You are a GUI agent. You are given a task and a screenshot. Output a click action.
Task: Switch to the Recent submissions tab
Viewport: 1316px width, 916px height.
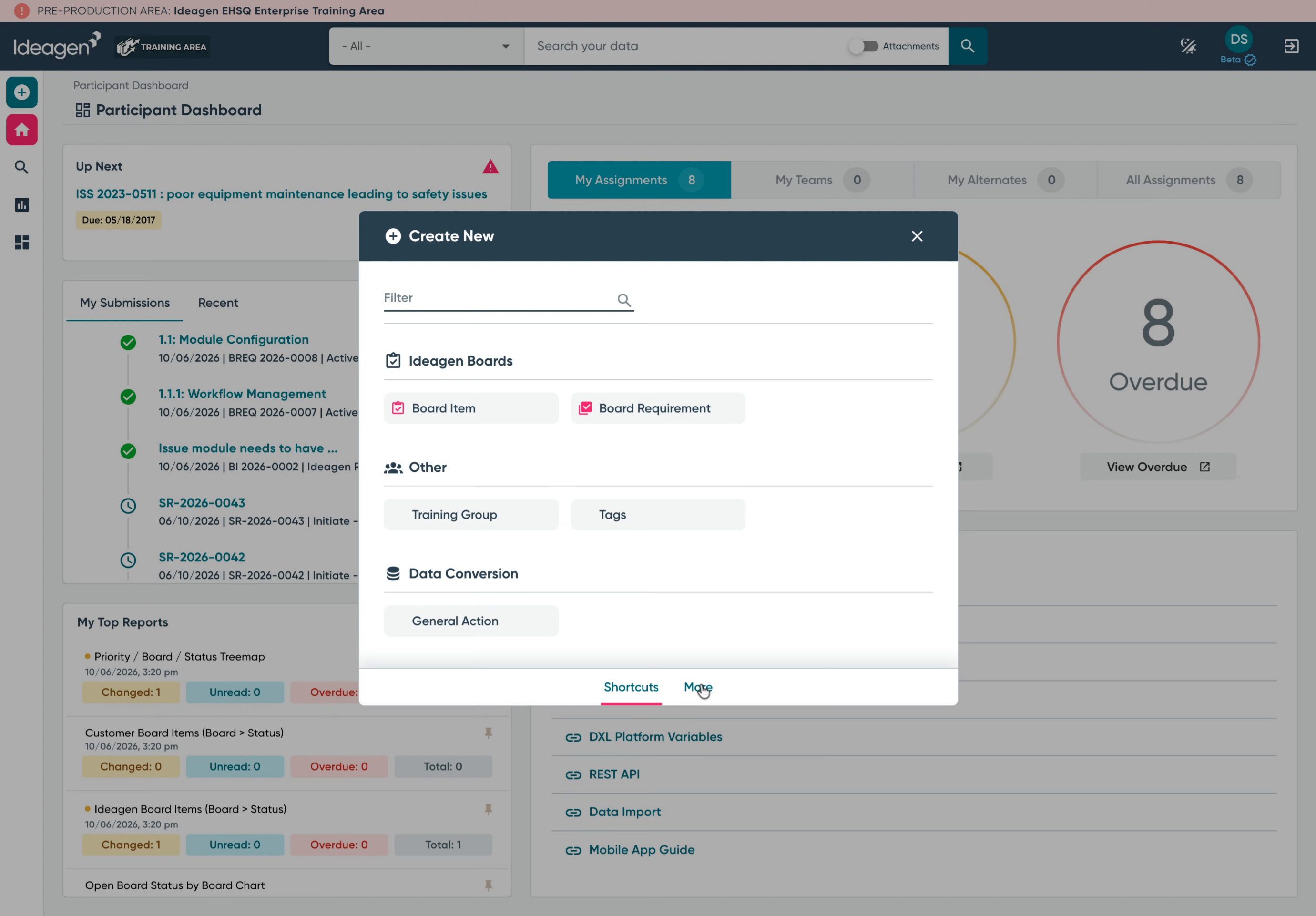[x=218, y=303]
